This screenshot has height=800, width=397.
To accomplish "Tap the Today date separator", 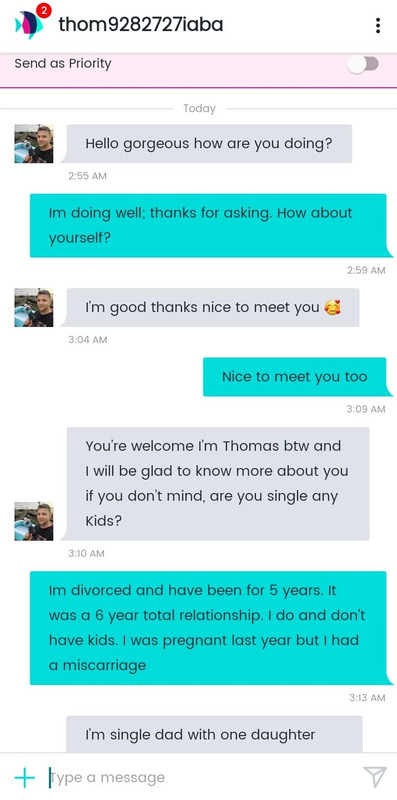I will 200,109.
